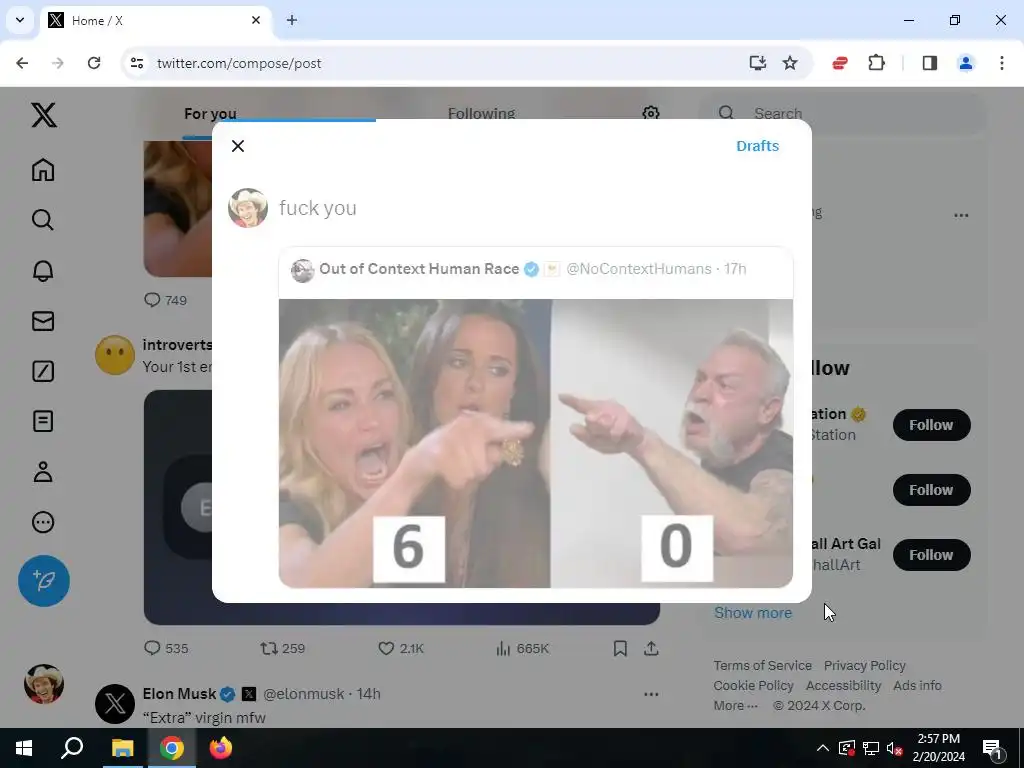Like the post with 2.1K likes
The width and height of the screenshot is (1024, 768).
(x=401, y=648)
